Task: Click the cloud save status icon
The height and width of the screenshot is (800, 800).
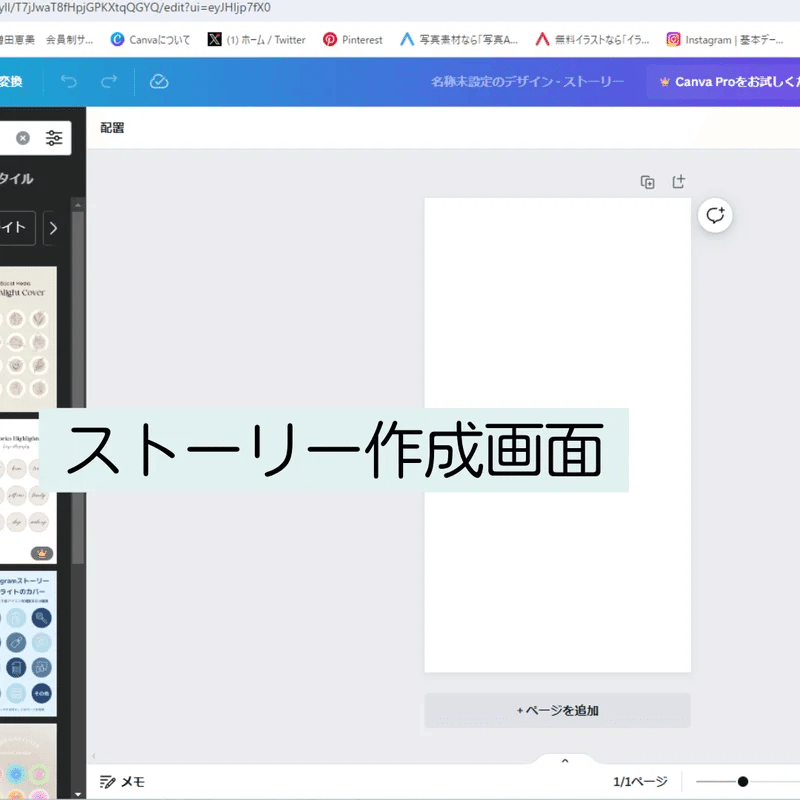Action: (x=159, y=82)
